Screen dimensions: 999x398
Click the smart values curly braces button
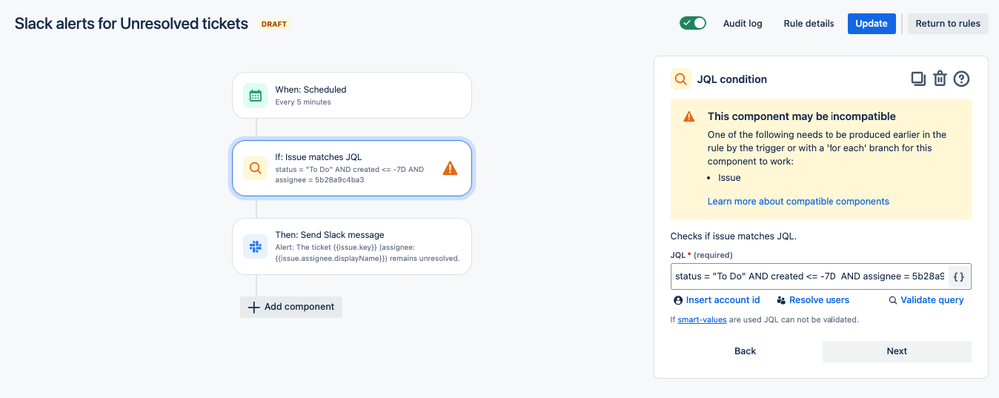pyautogui.click(x=959, y=277)
